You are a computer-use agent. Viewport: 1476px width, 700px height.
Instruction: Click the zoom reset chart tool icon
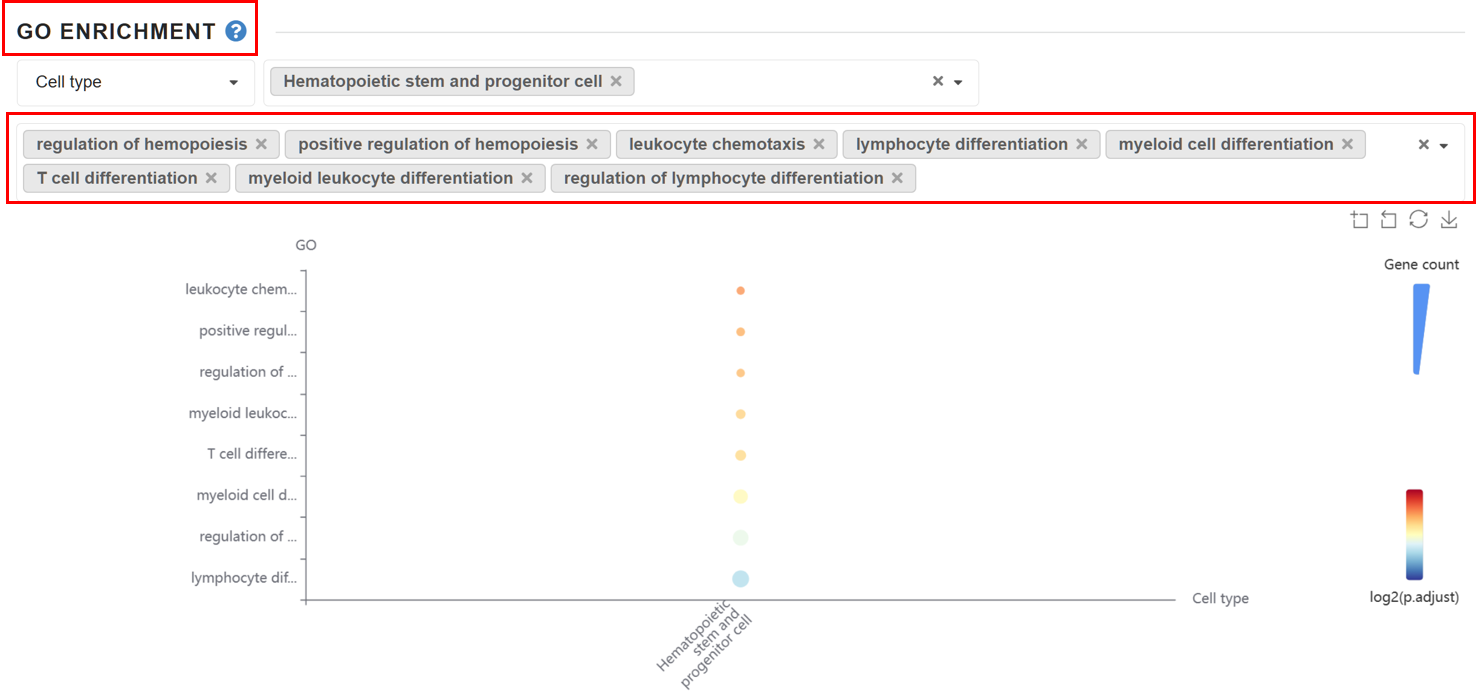pos(1388,220)
